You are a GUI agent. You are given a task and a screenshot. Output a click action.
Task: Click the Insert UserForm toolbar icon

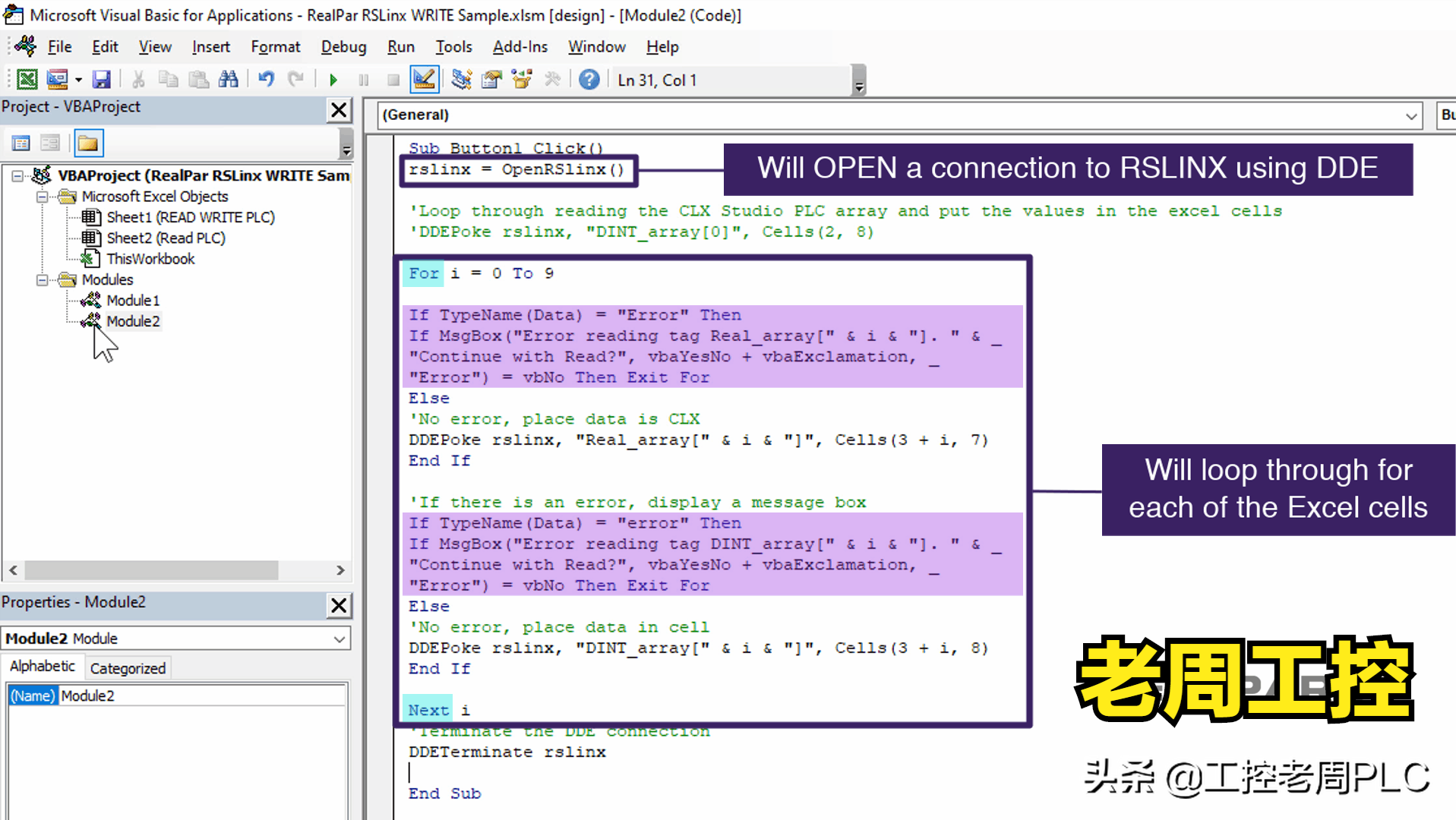(x=57, y=80)
